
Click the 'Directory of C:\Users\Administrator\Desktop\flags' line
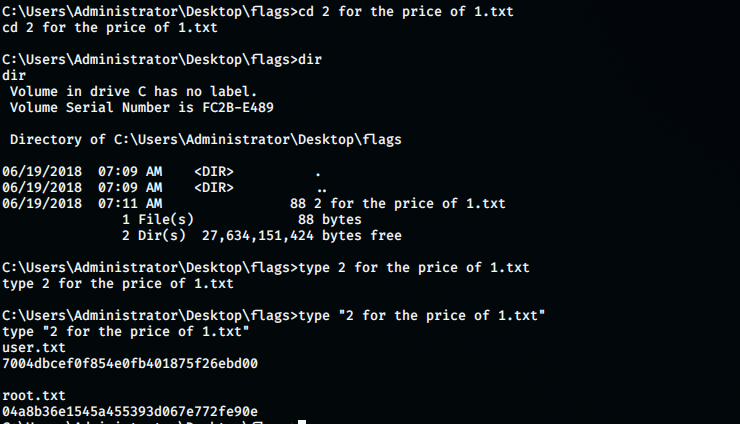pos(206,140)
